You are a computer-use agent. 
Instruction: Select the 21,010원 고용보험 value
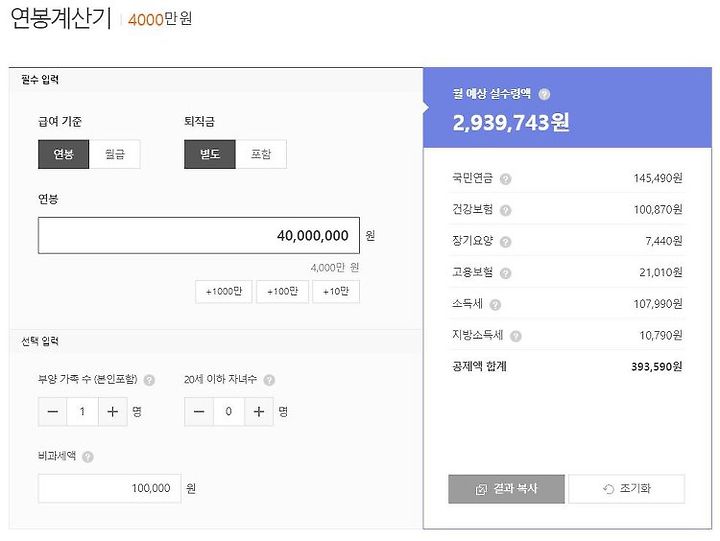(661, 273)
